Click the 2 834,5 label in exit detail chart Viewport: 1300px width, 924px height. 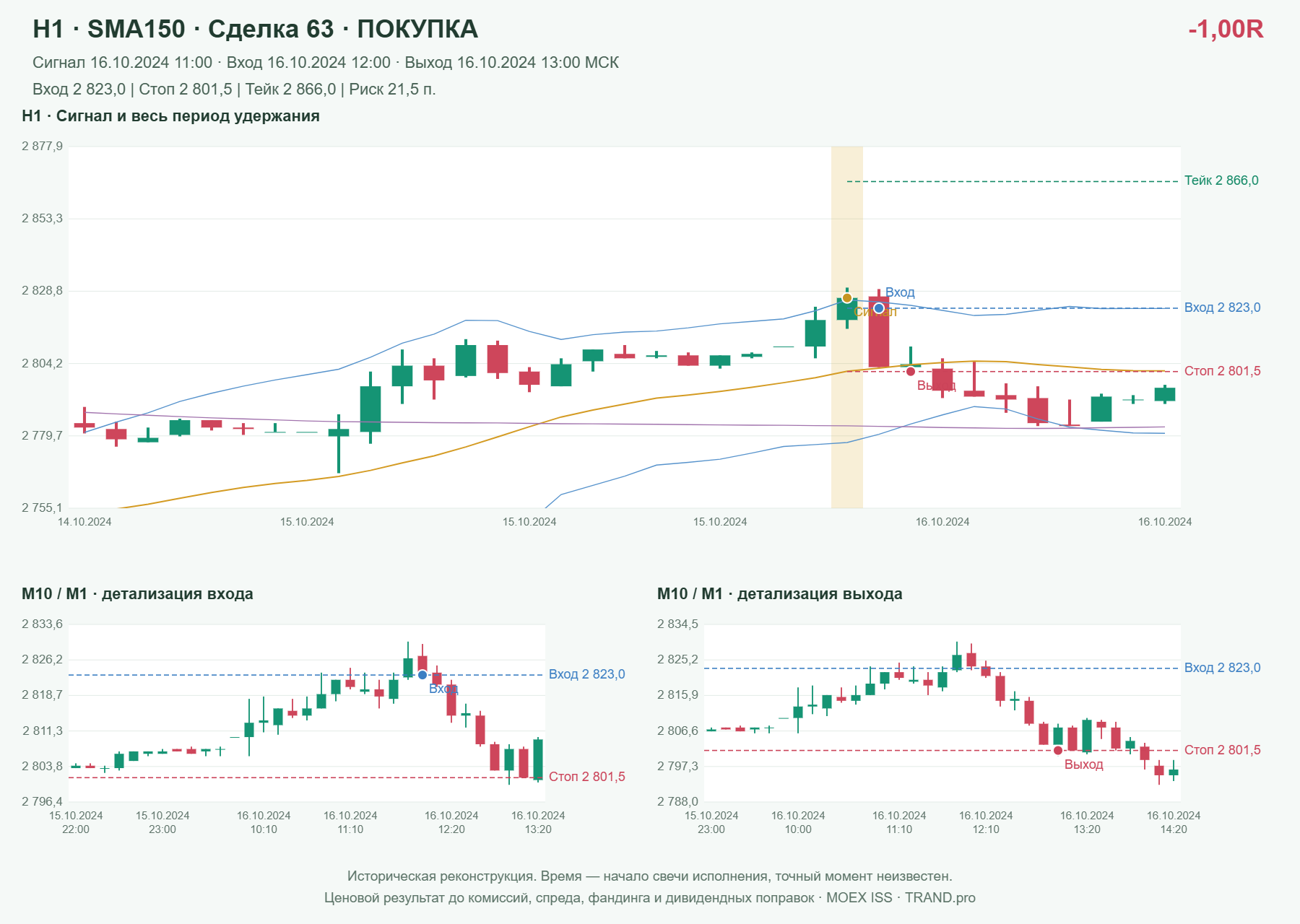tap(677, 624)
